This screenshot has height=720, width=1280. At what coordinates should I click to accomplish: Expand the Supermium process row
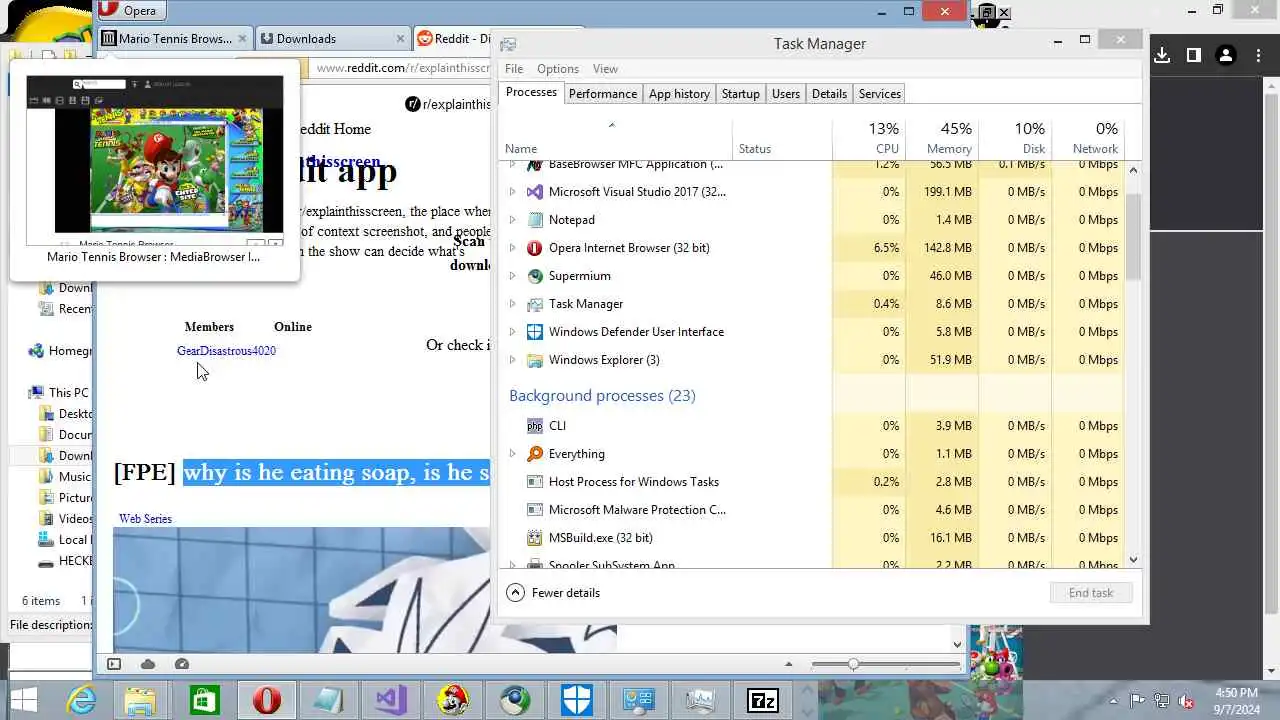coord(513,276)
